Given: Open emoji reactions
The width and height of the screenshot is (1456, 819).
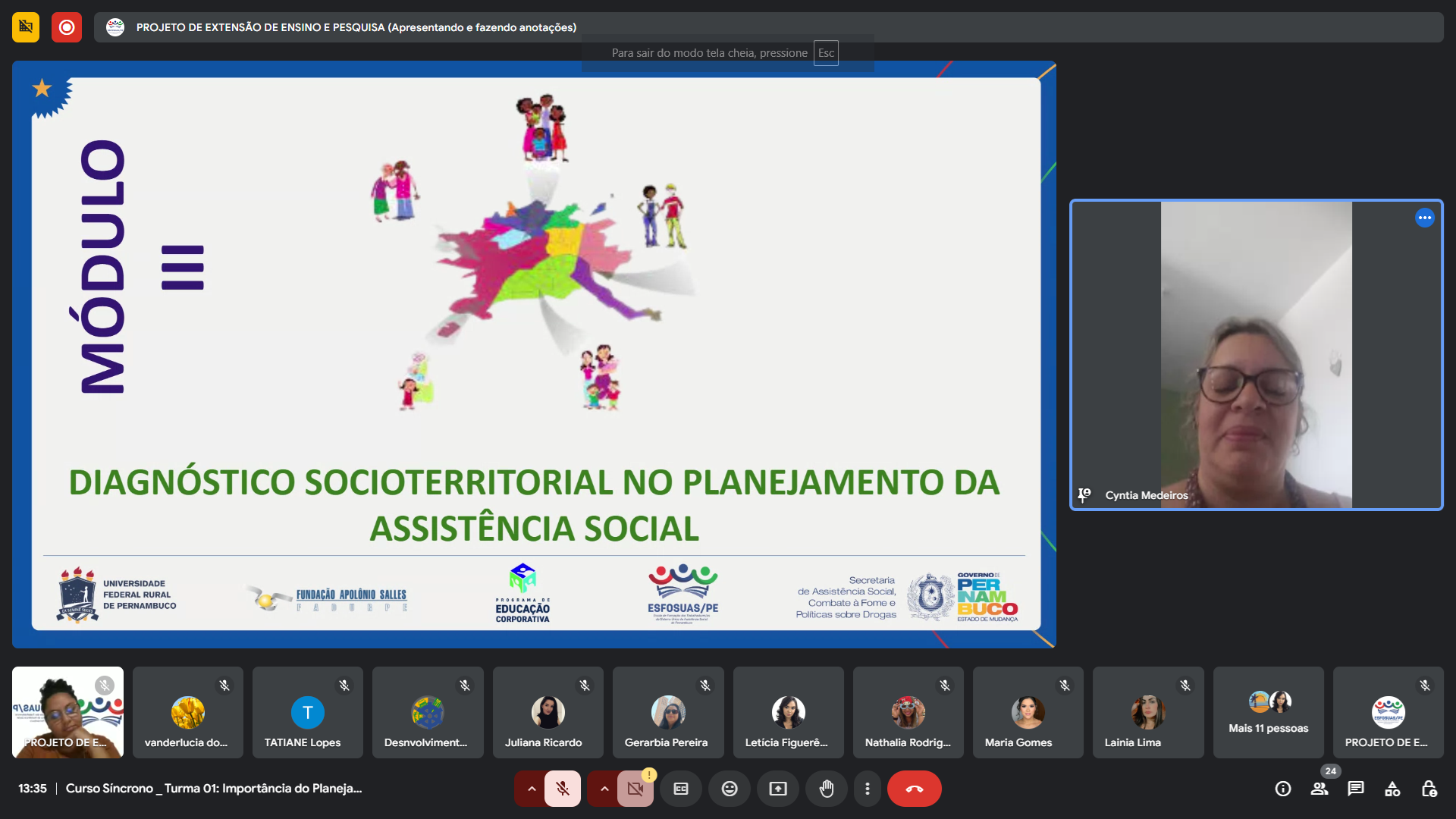Looking at the screenshot, I should click(730, 789).
